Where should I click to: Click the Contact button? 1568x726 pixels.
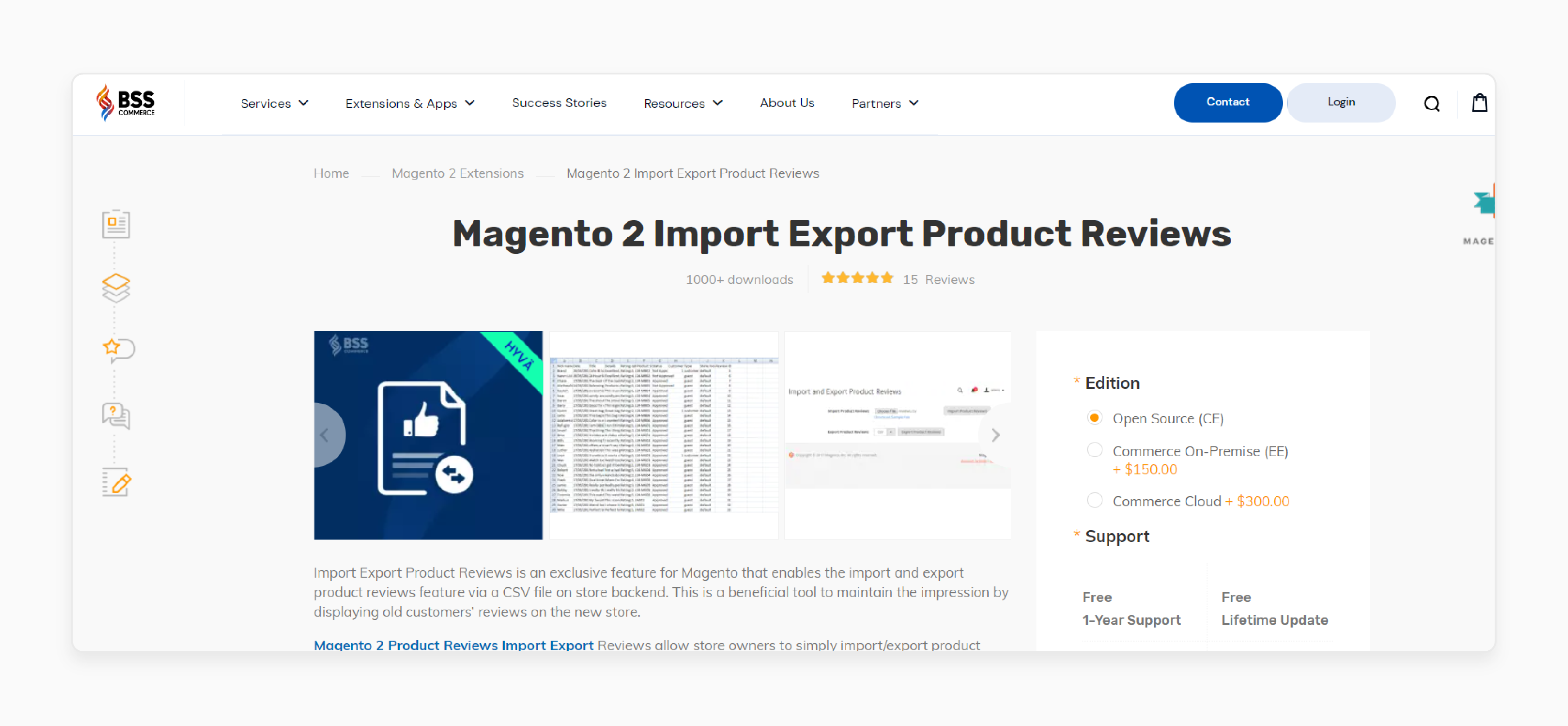click(x=1228, y=103)
